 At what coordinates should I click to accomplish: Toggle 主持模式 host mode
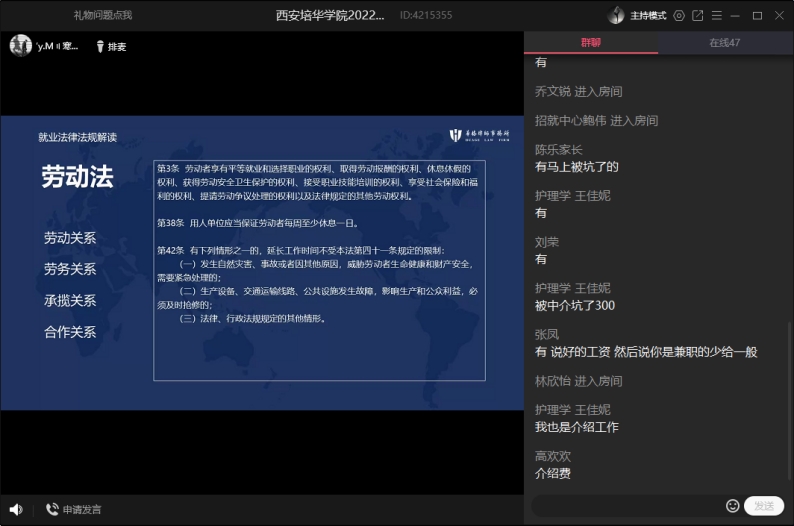(x=648, y=15)
